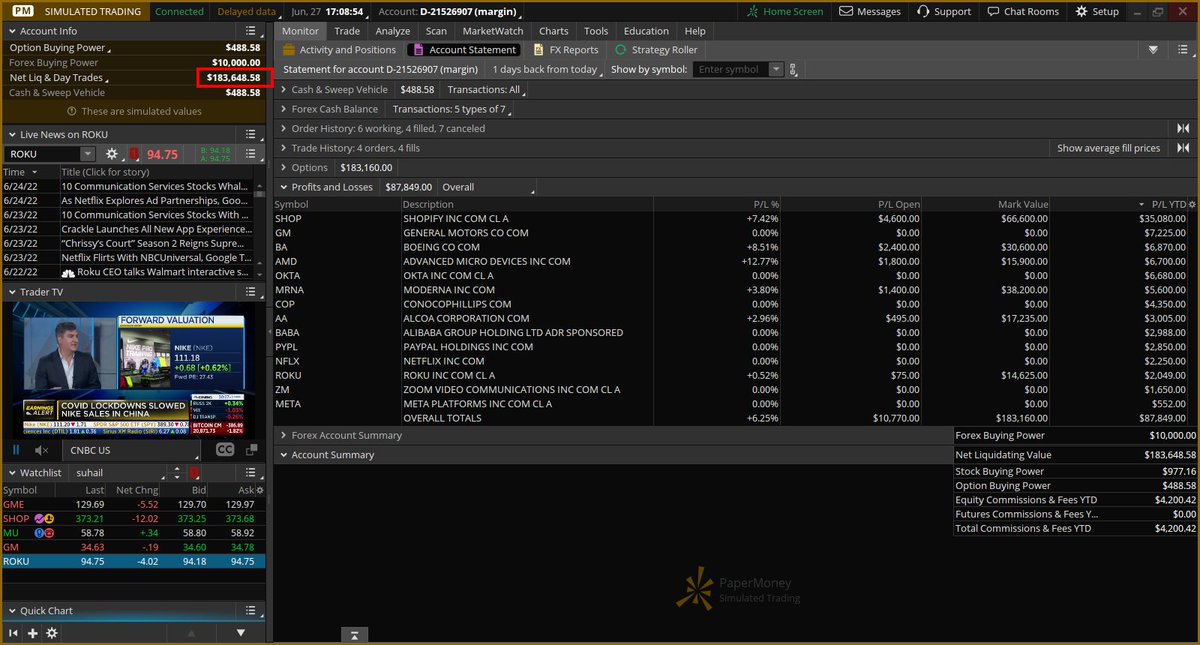Collapse the Watchlist gadget
The width and height of the screenshot is (1200, 645).
pos(12,472)
